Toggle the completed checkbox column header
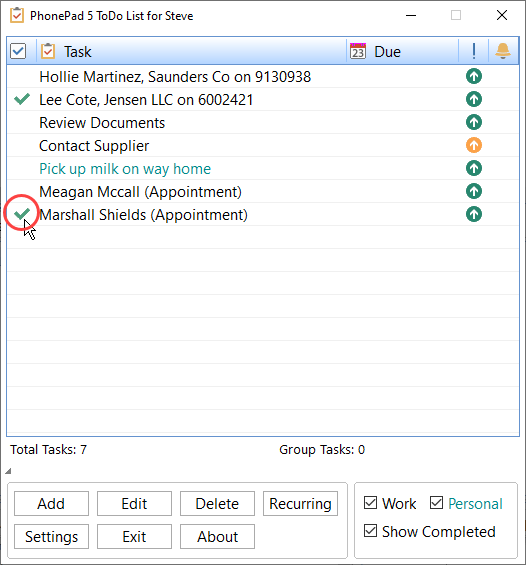The image size is (526, 565). pos(18,51)
